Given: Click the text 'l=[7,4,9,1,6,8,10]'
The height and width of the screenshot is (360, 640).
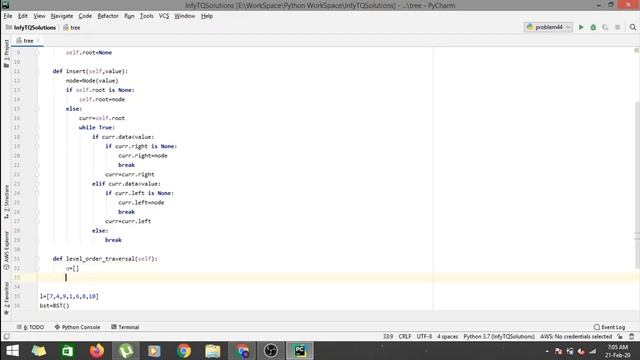Looking at the screenshot, I should [x=69, y=296].
